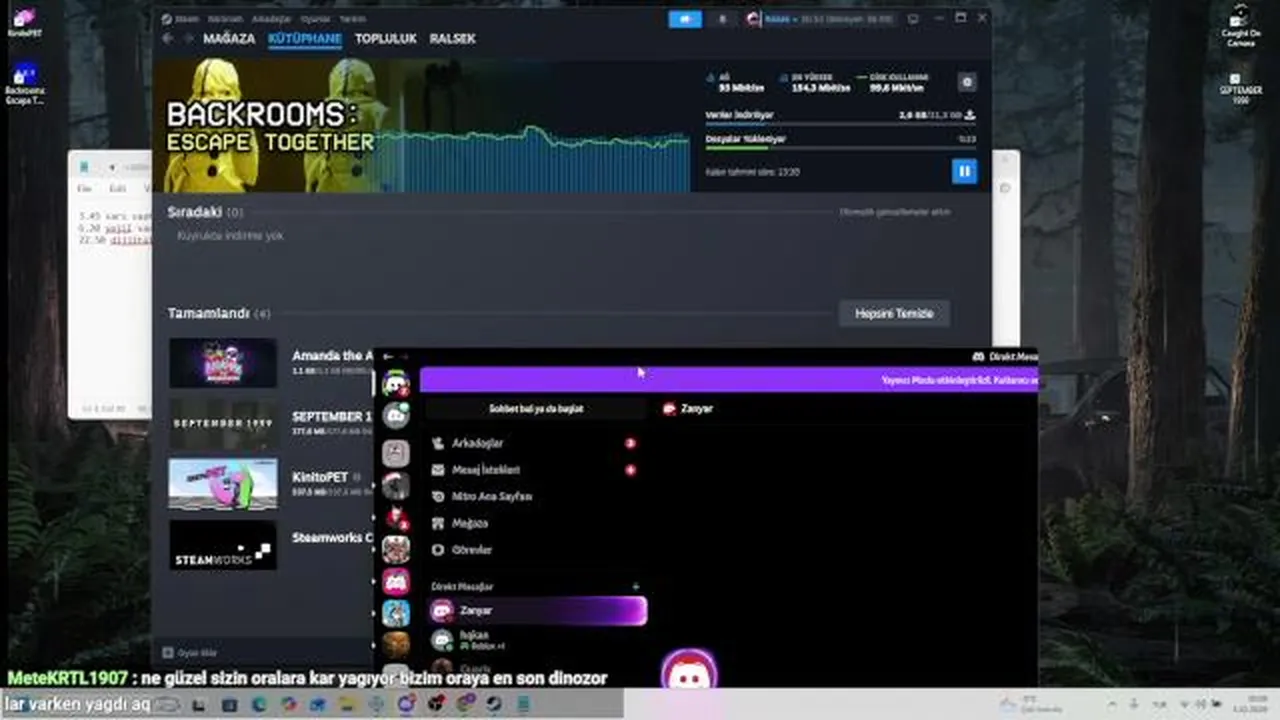
Task: Open the TOPLULUK tab in Steam
Action: coord(385,39)
